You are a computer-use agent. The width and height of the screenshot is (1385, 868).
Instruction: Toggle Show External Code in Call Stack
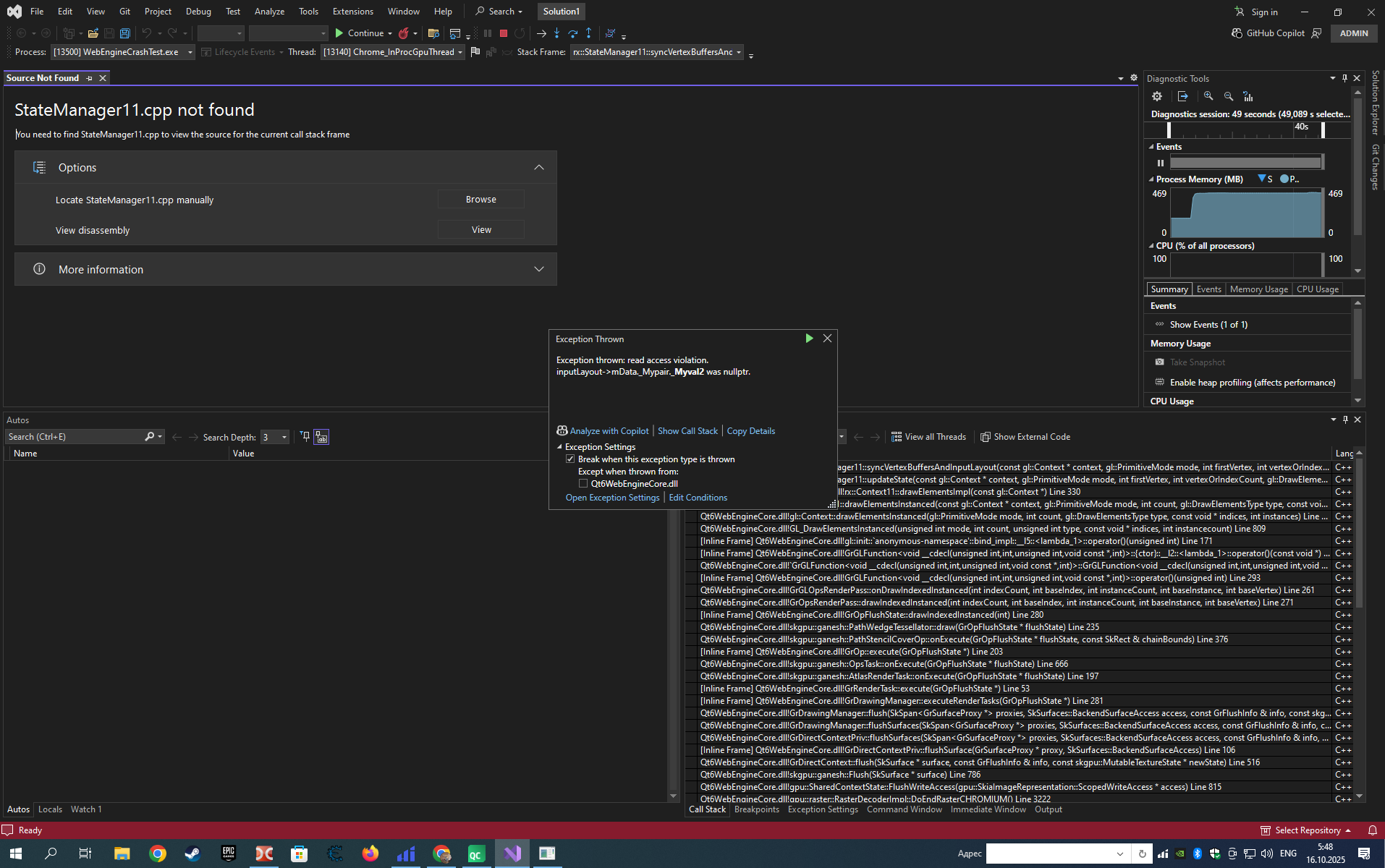coord(1025,437)
